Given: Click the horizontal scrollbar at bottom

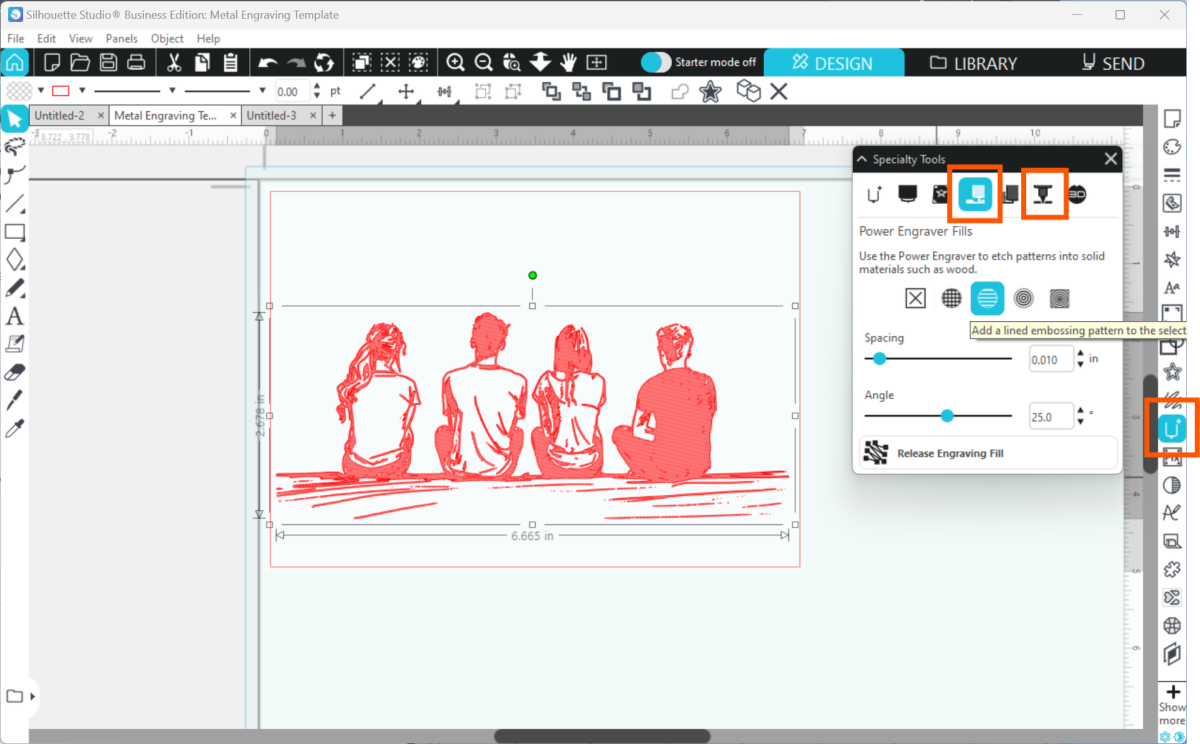Looking at the screenshot, I should [x=602, y=737].
